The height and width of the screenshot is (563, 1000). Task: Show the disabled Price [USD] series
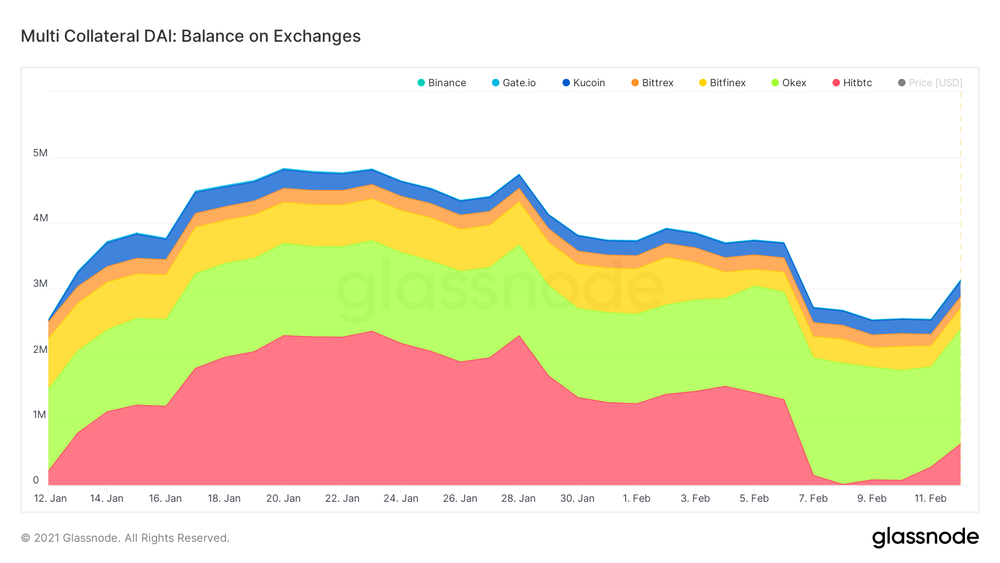(936, 83)
